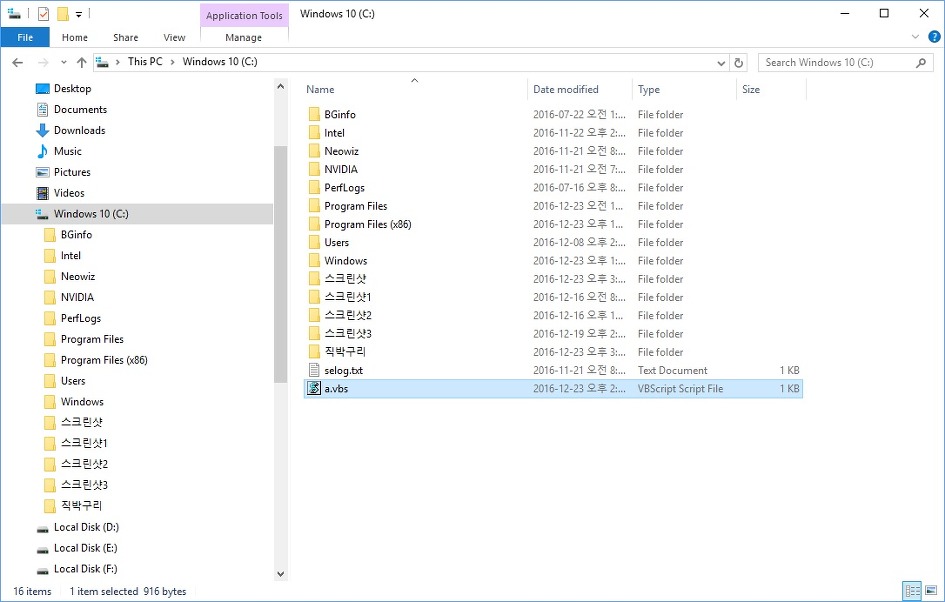Open the Customize Quick Access Toolbar dropdown

click(x=78, y=14)
